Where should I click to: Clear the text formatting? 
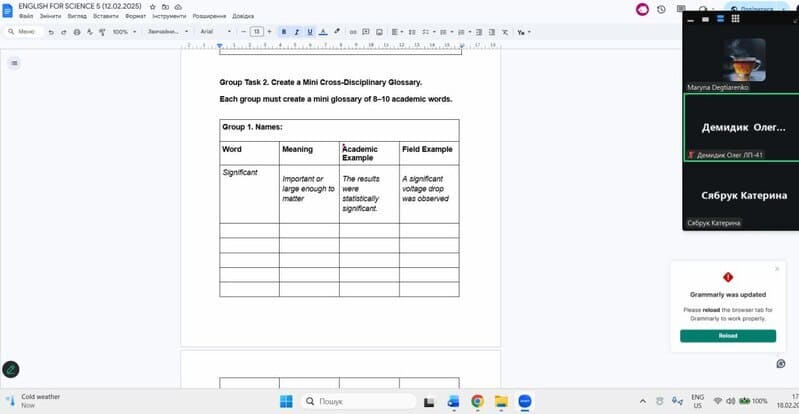[x=505, y=32]
